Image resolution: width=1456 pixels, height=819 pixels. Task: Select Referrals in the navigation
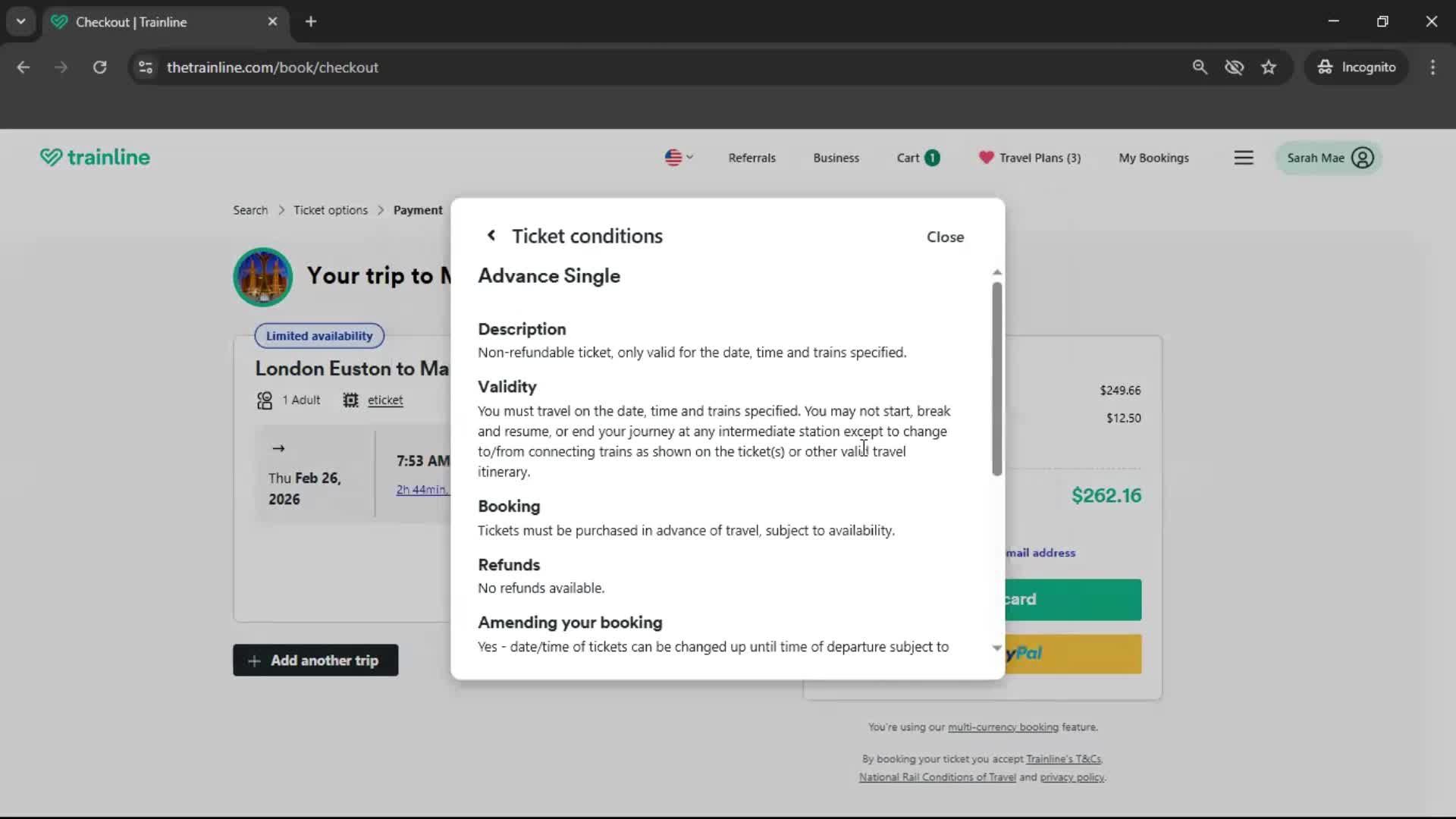[752, 158]
